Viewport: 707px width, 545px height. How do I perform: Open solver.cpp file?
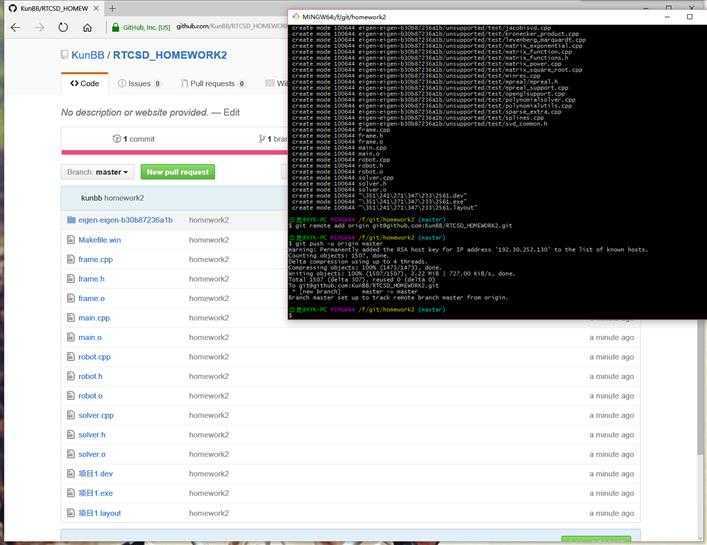click(x=96, y=415)
